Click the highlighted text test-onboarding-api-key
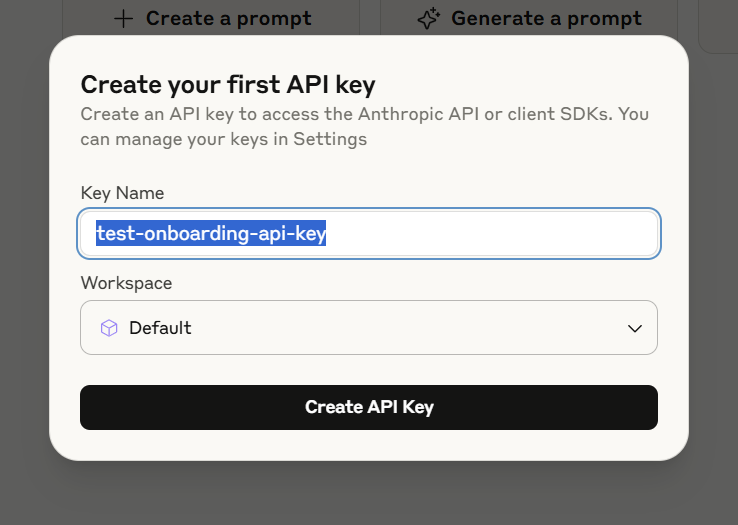The image size is (738, 525). pos(211,234)
